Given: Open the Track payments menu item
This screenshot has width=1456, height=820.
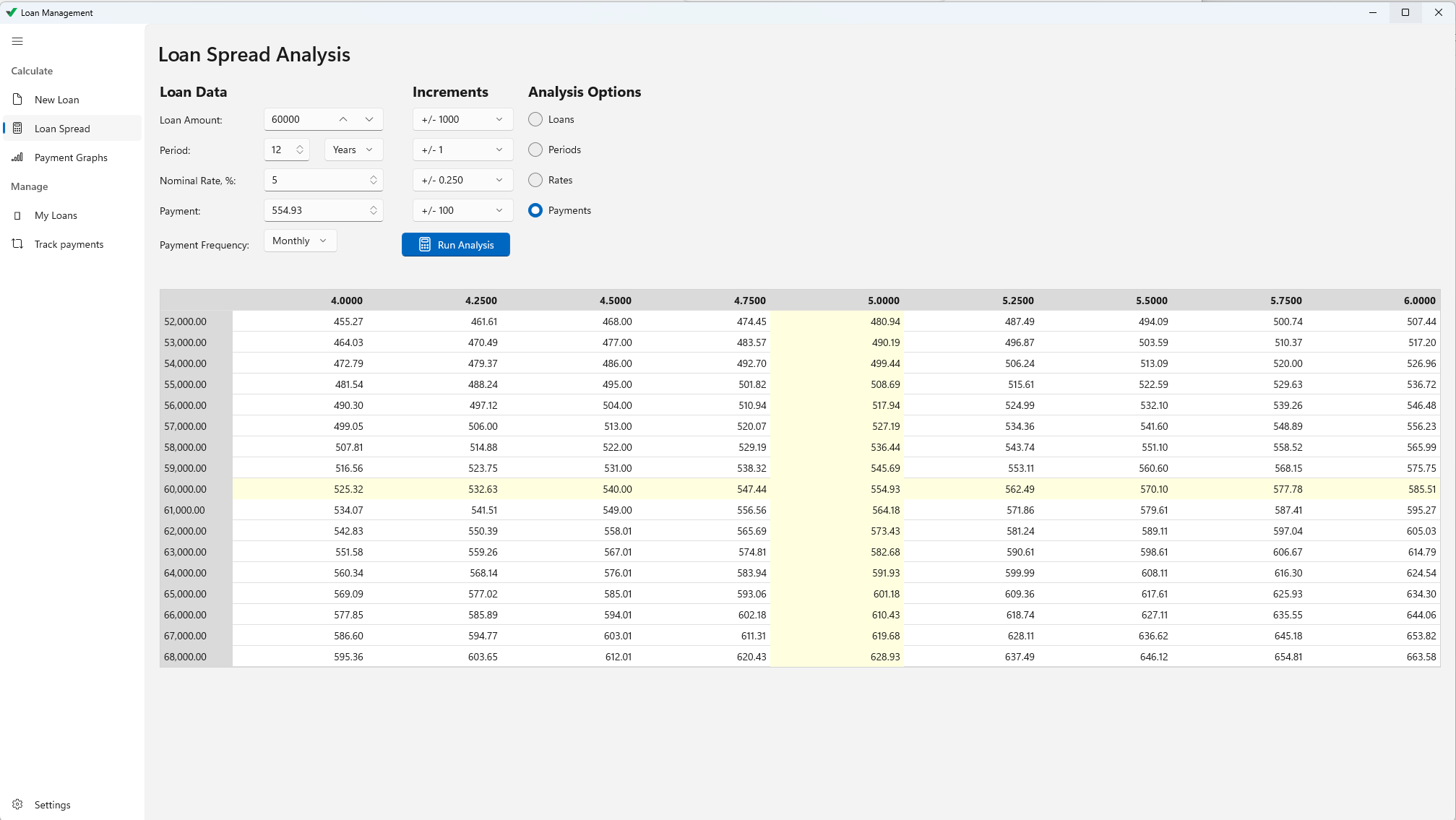Looking at the screenshot, I should point(69,244).
